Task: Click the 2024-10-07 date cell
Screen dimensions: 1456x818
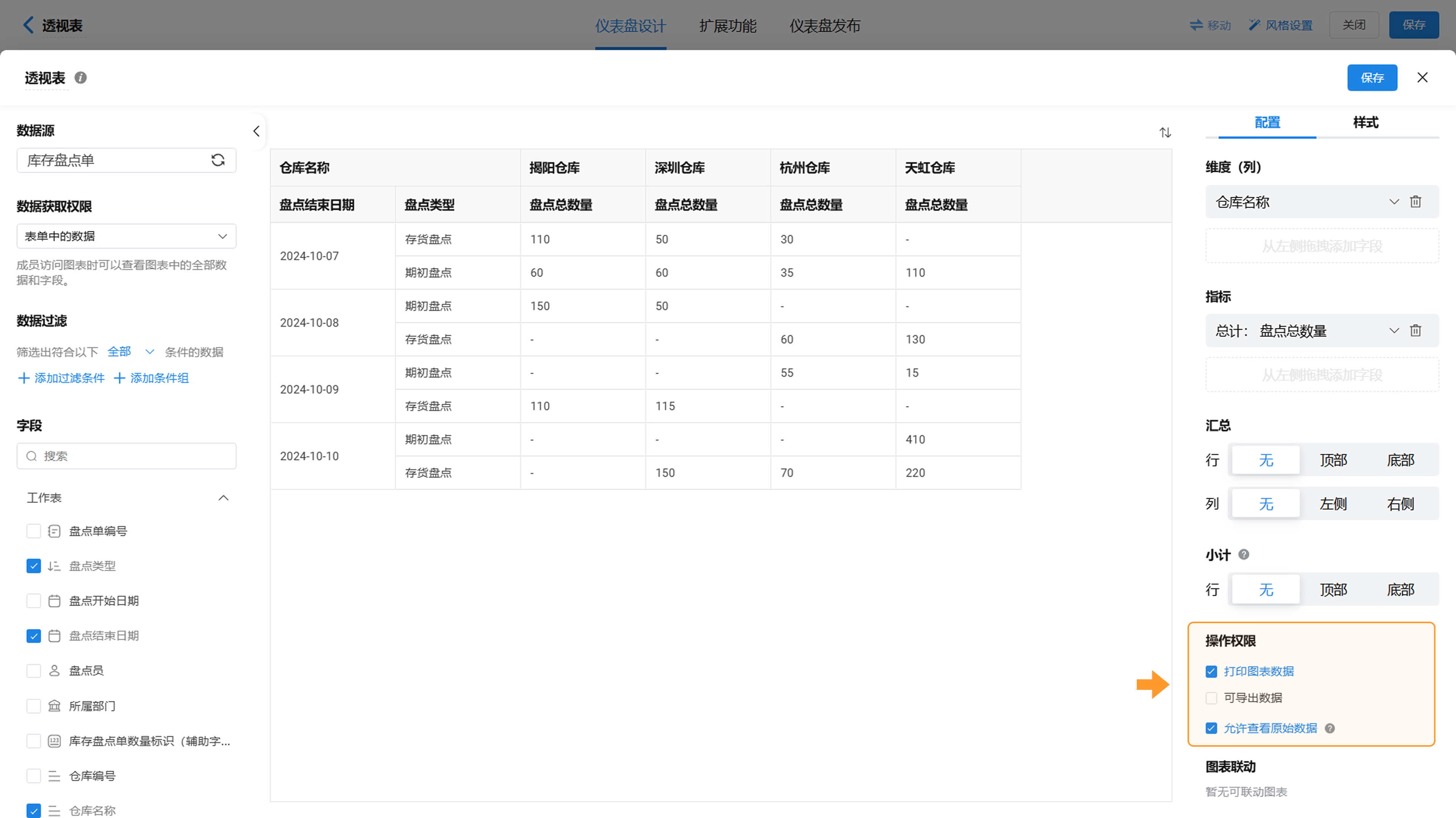Action: pos(333,256)
